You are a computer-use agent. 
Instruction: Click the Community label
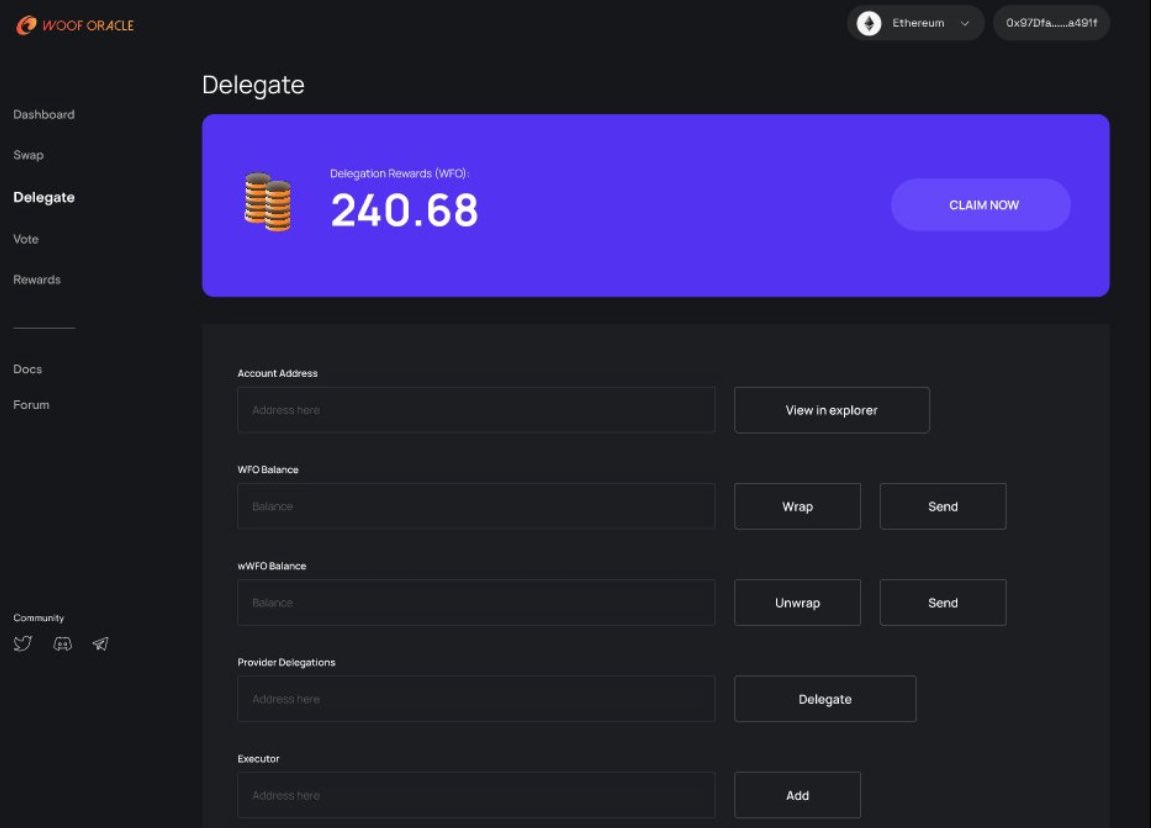click(x=38, y=618)
